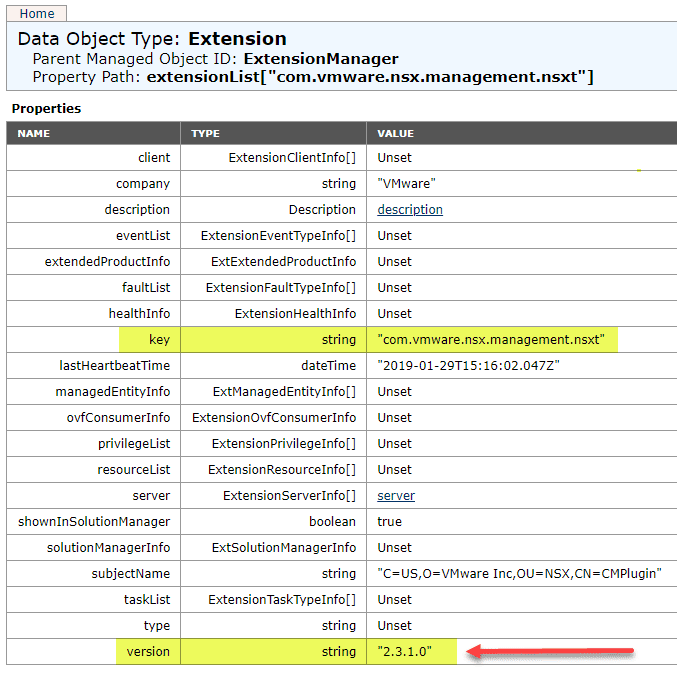Open the Home tab
The height and width of the screenshot is (679, 677).
[37, 13]
